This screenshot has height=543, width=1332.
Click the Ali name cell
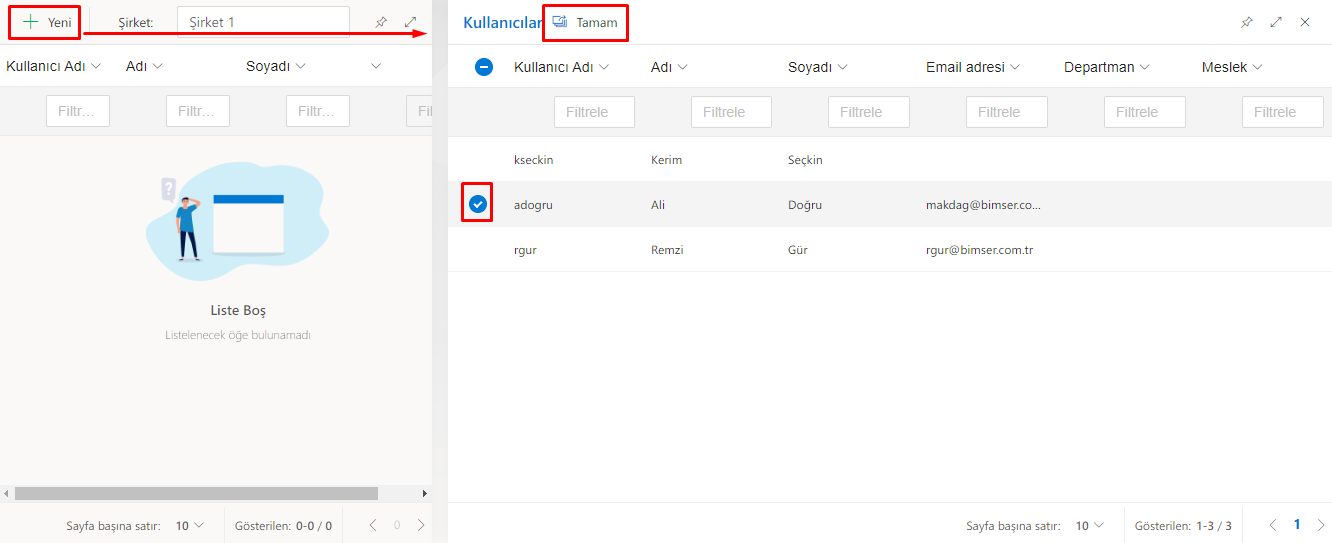658,205
